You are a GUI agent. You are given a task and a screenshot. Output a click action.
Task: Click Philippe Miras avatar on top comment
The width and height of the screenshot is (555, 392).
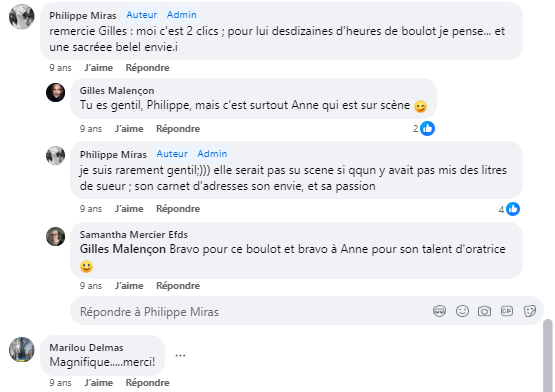pyautogui.click(x=22, y=17)
